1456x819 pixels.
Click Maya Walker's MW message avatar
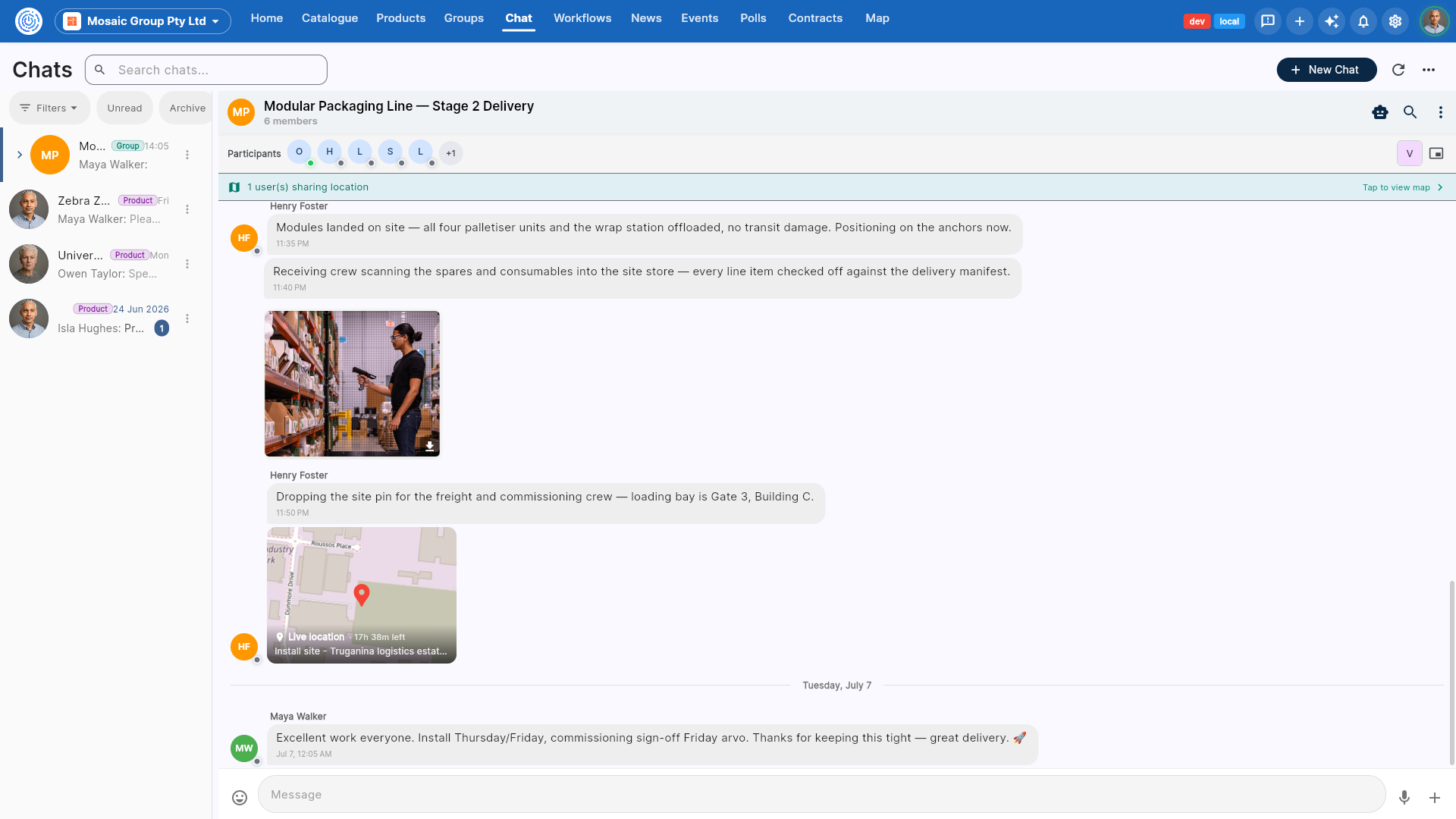click(x=244, y=748)
